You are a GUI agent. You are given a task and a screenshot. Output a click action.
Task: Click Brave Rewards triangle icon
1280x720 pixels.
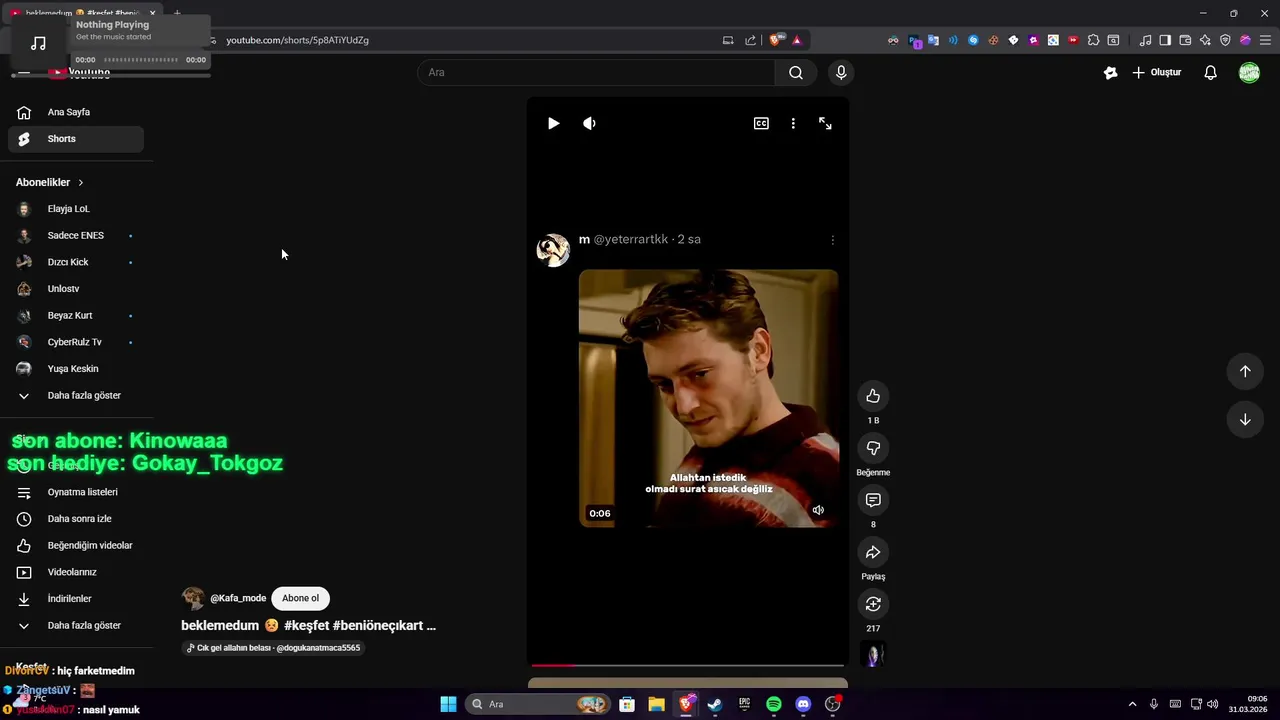tap(797, 40)
